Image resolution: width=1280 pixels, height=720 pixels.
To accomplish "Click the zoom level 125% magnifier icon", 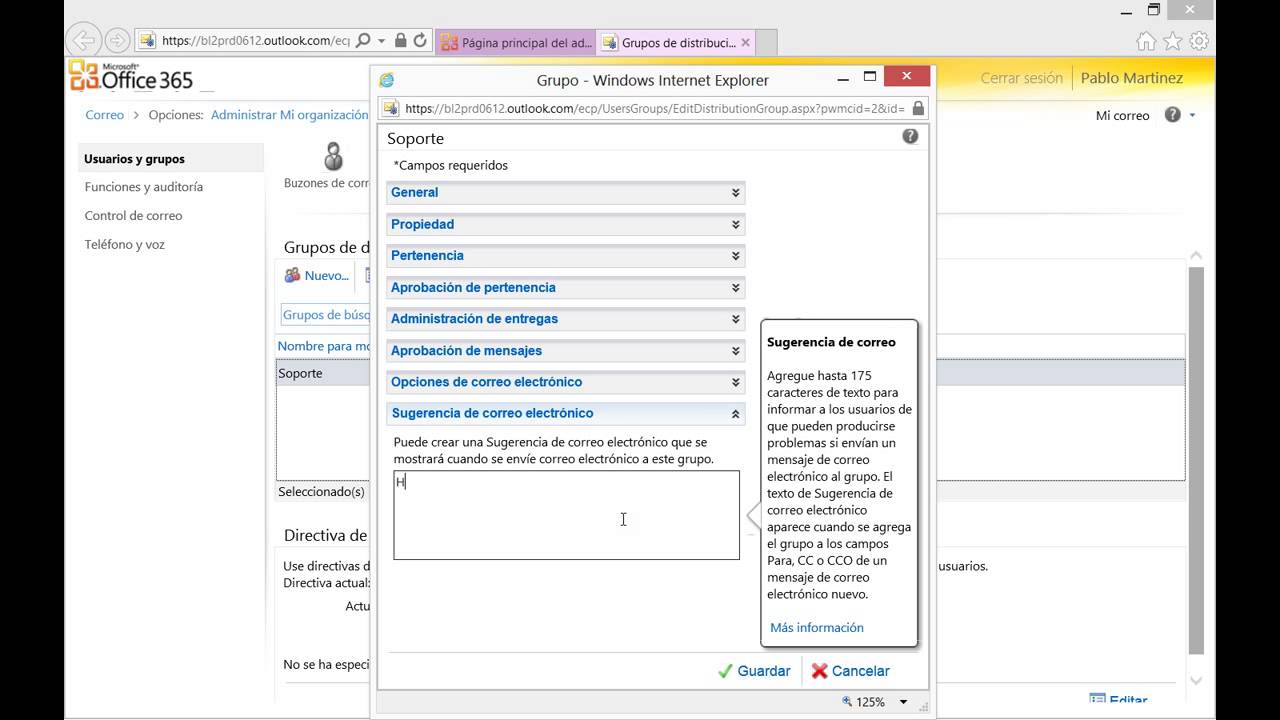I will (847, 702).
